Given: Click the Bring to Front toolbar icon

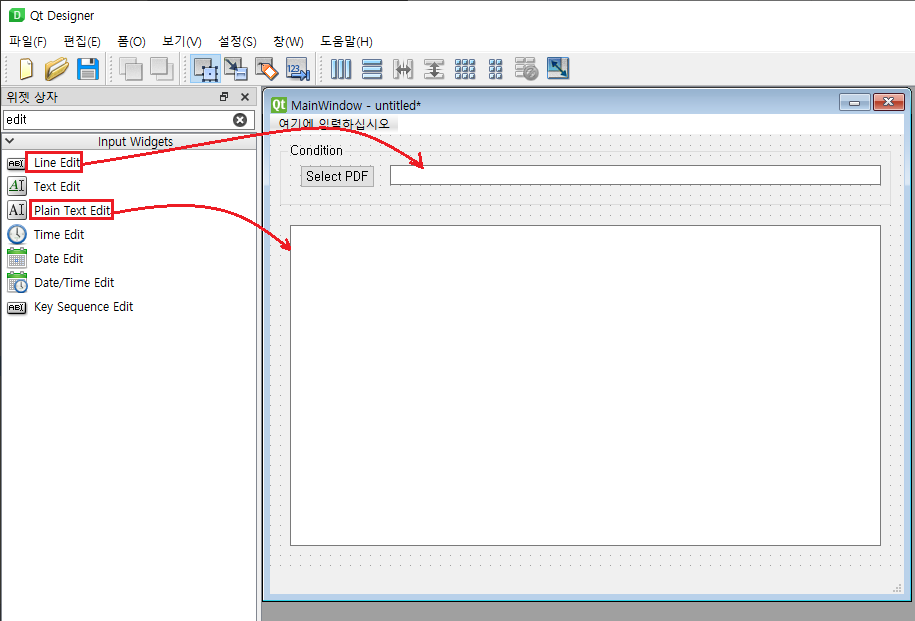Looking at the screenshot, I should tap(162, 69).
